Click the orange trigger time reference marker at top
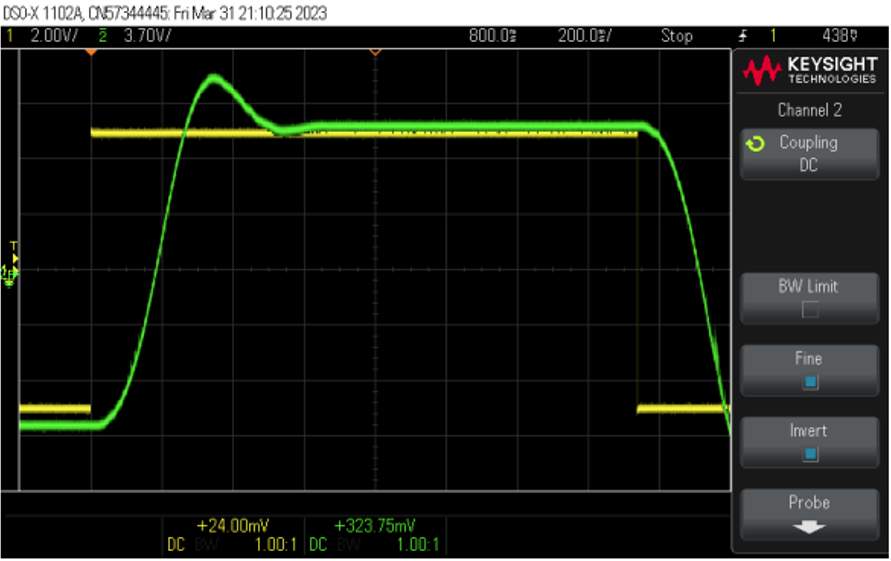 coord(91,51)
